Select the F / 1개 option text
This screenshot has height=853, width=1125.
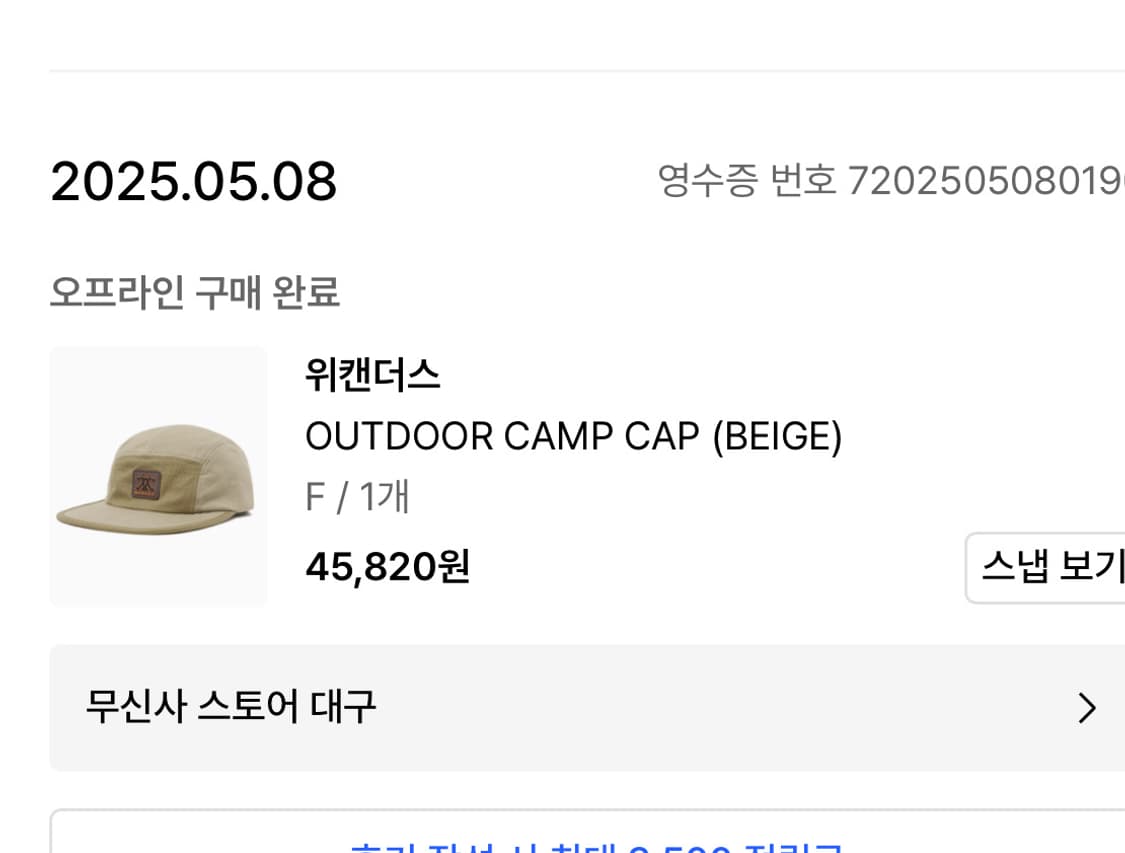357,497
